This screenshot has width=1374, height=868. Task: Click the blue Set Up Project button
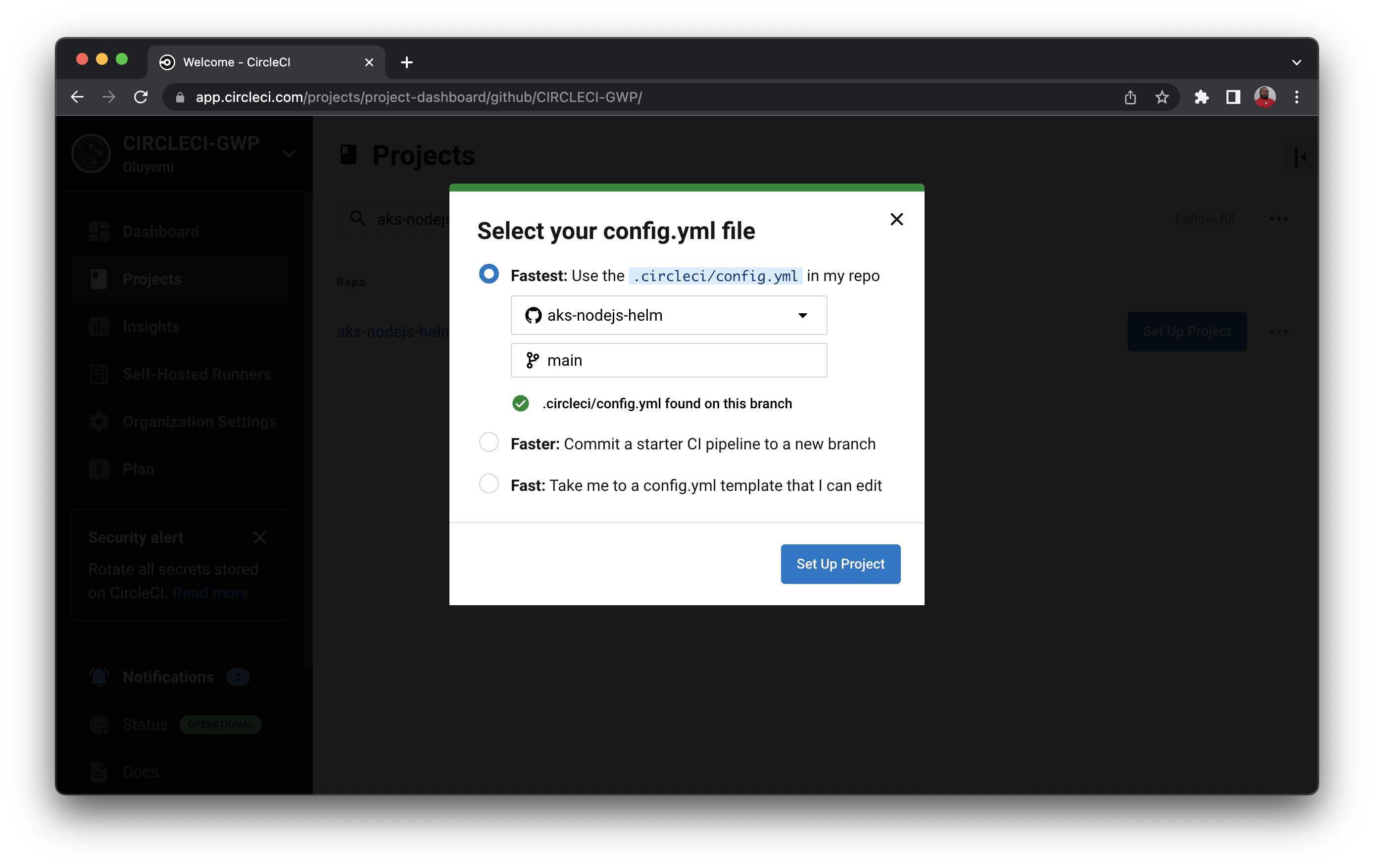[840, 564]
